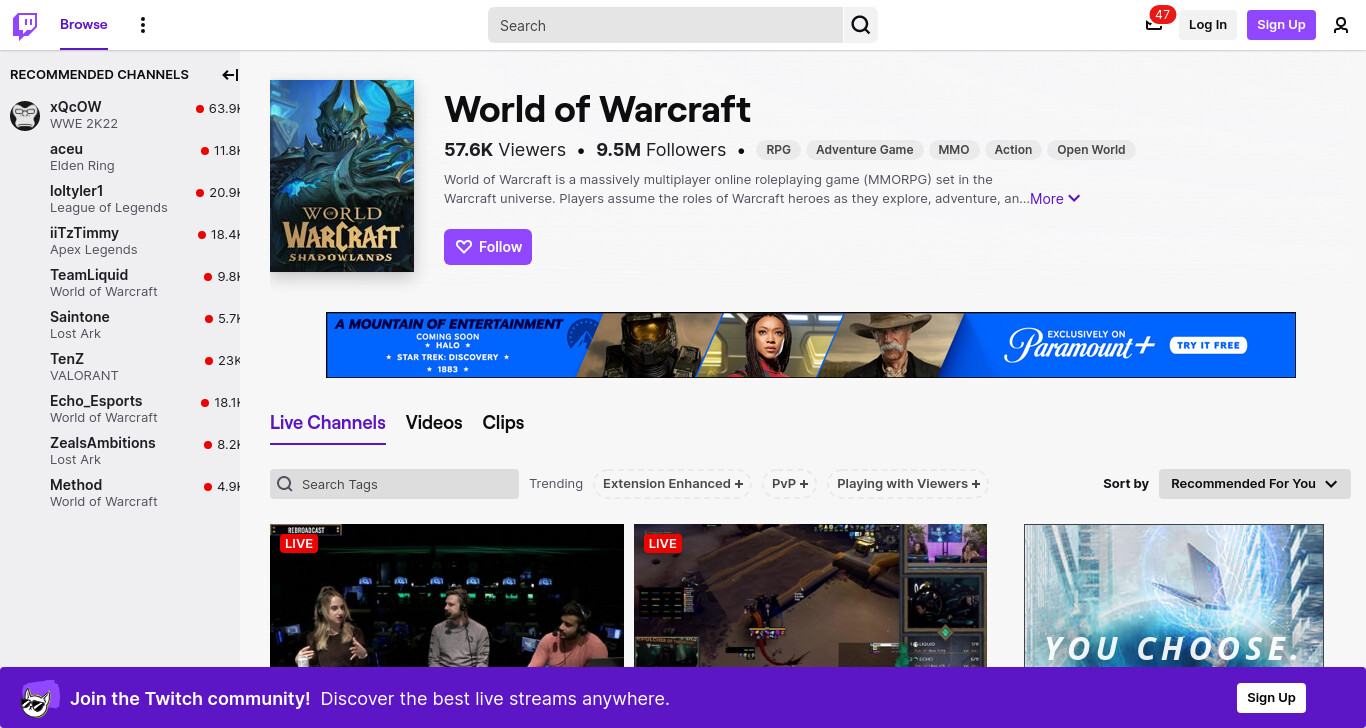Open the user profile icon menu
The height and width of the screenshot is (728, 1366).
tap(1341, 25)
